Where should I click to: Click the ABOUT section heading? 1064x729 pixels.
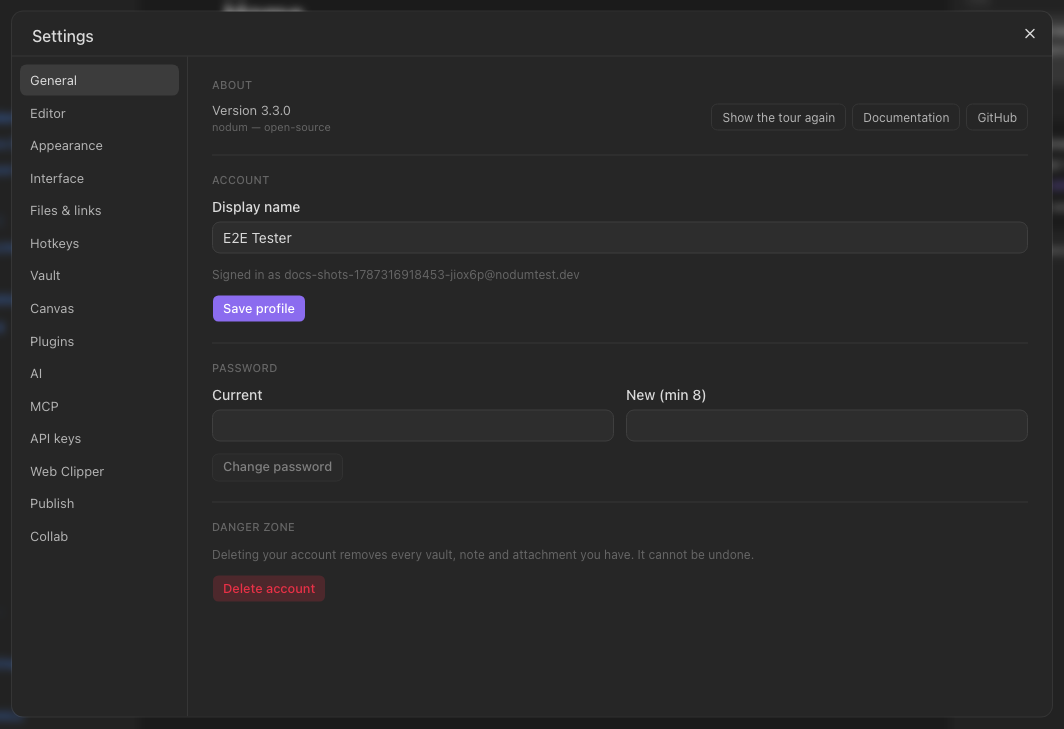(232, 85)
